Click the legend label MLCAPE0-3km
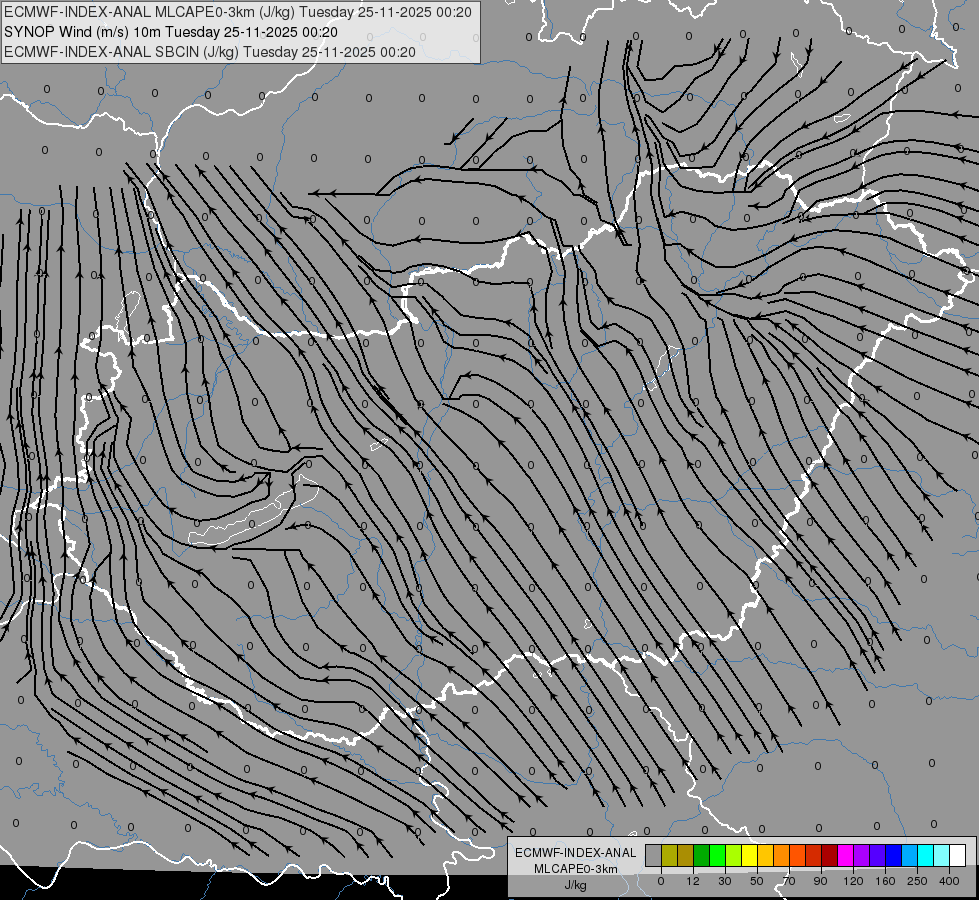 pos(576,869)
